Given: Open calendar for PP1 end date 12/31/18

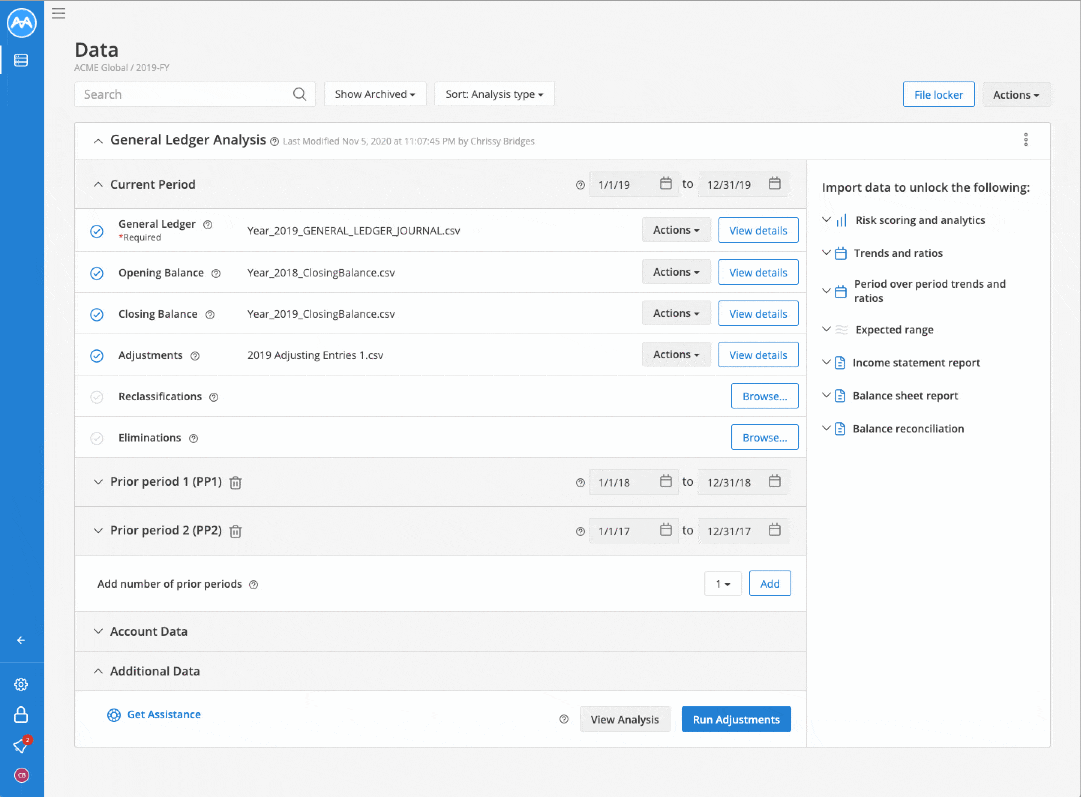Looking at the screenshot, I should (775, 481).
